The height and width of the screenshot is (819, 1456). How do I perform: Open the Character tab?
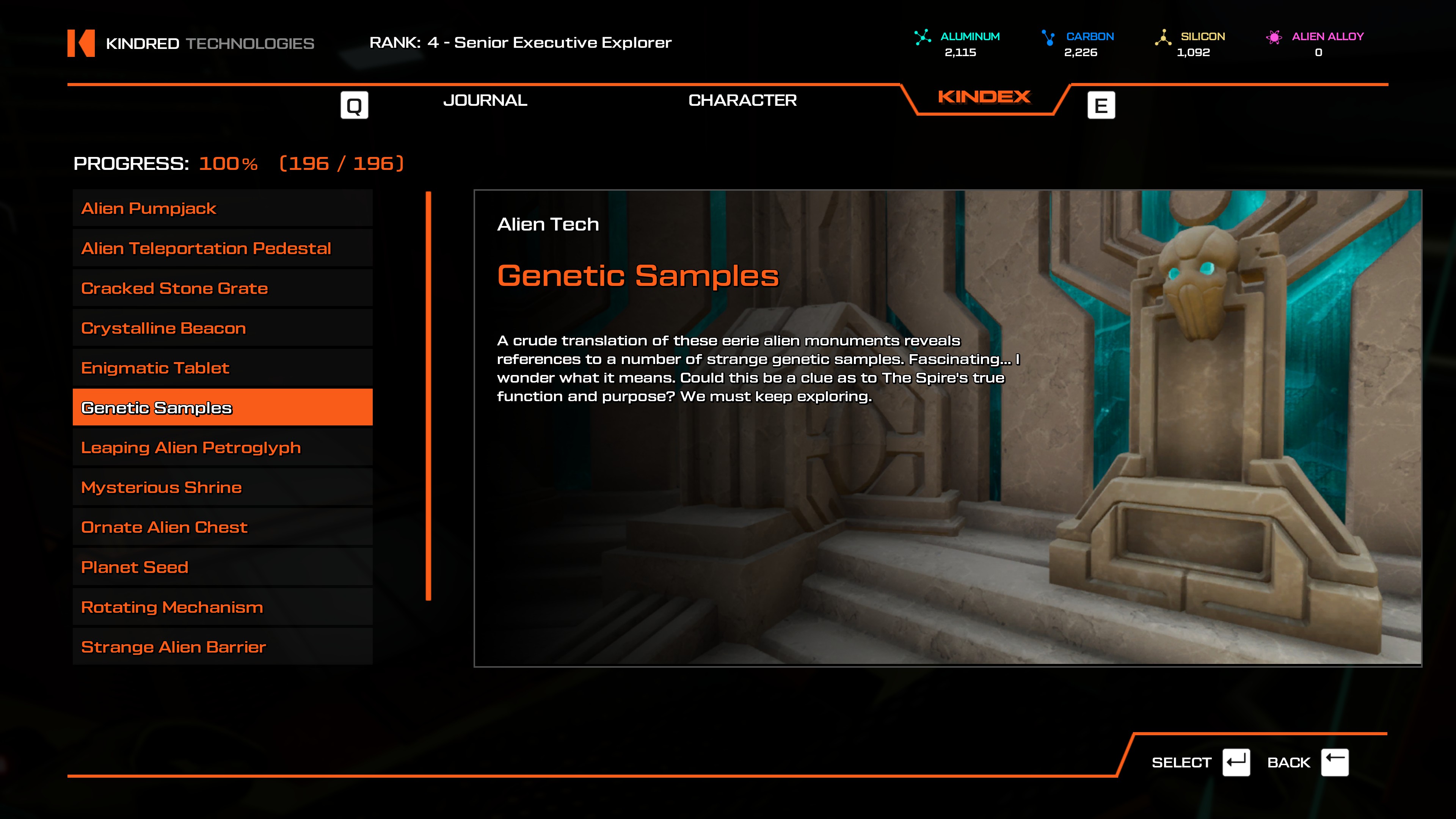pos(742,100)
